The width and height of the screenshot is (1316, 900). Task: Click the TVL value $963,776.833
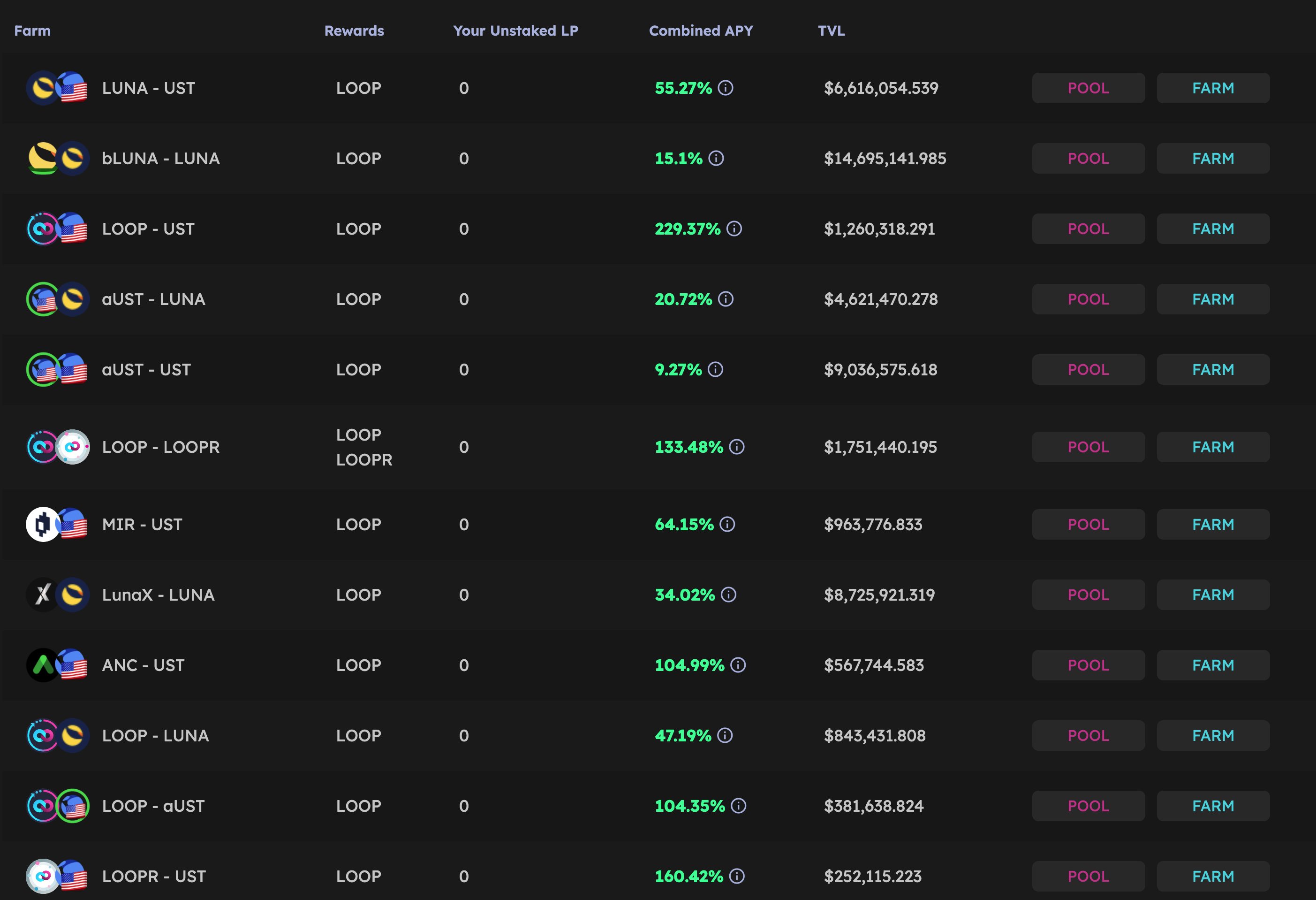pyautogui.click(x=873, y=525)
